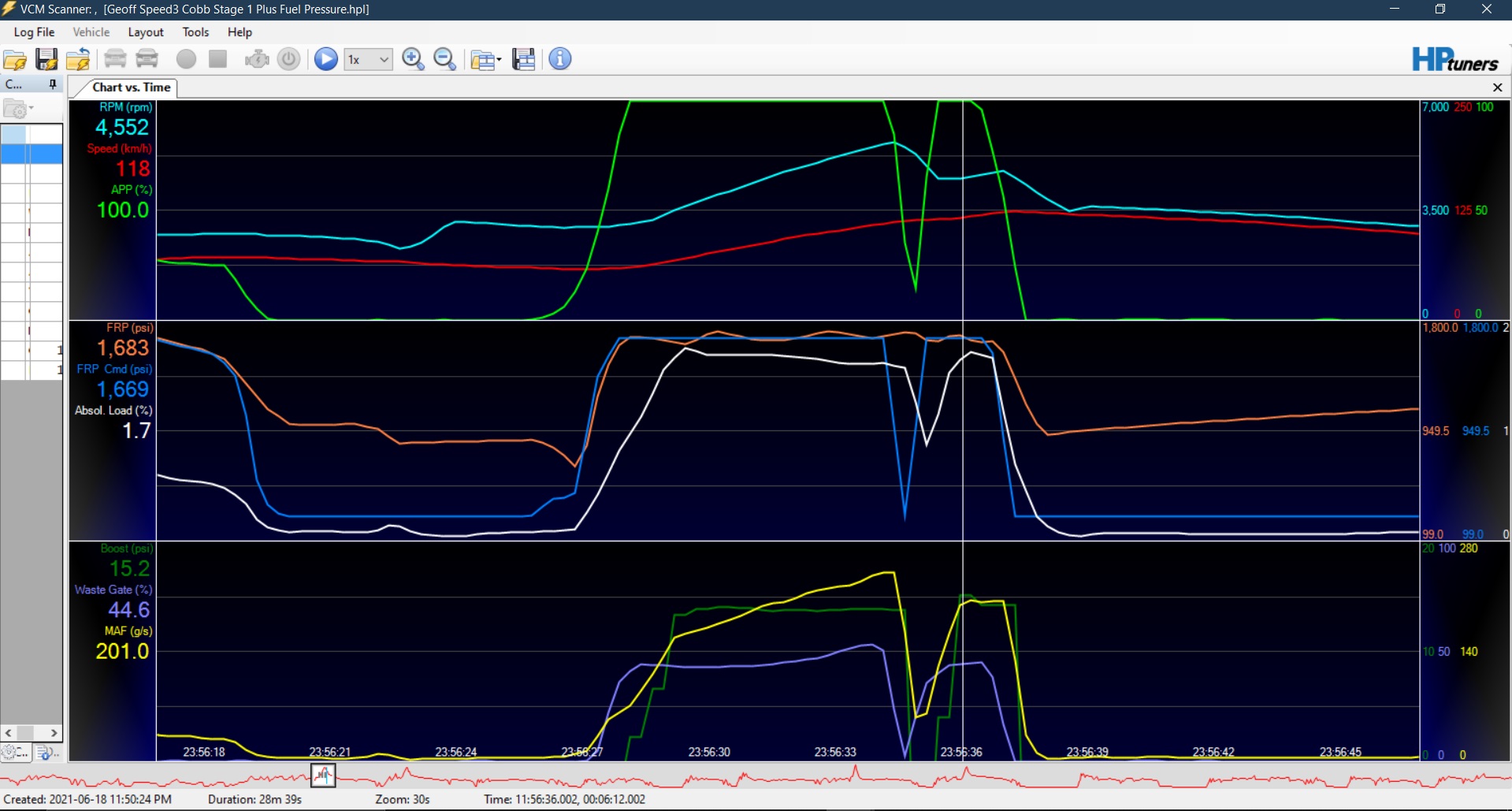Click the save layout icon
The image size is (1512, 811).
[x=523, y=59]
